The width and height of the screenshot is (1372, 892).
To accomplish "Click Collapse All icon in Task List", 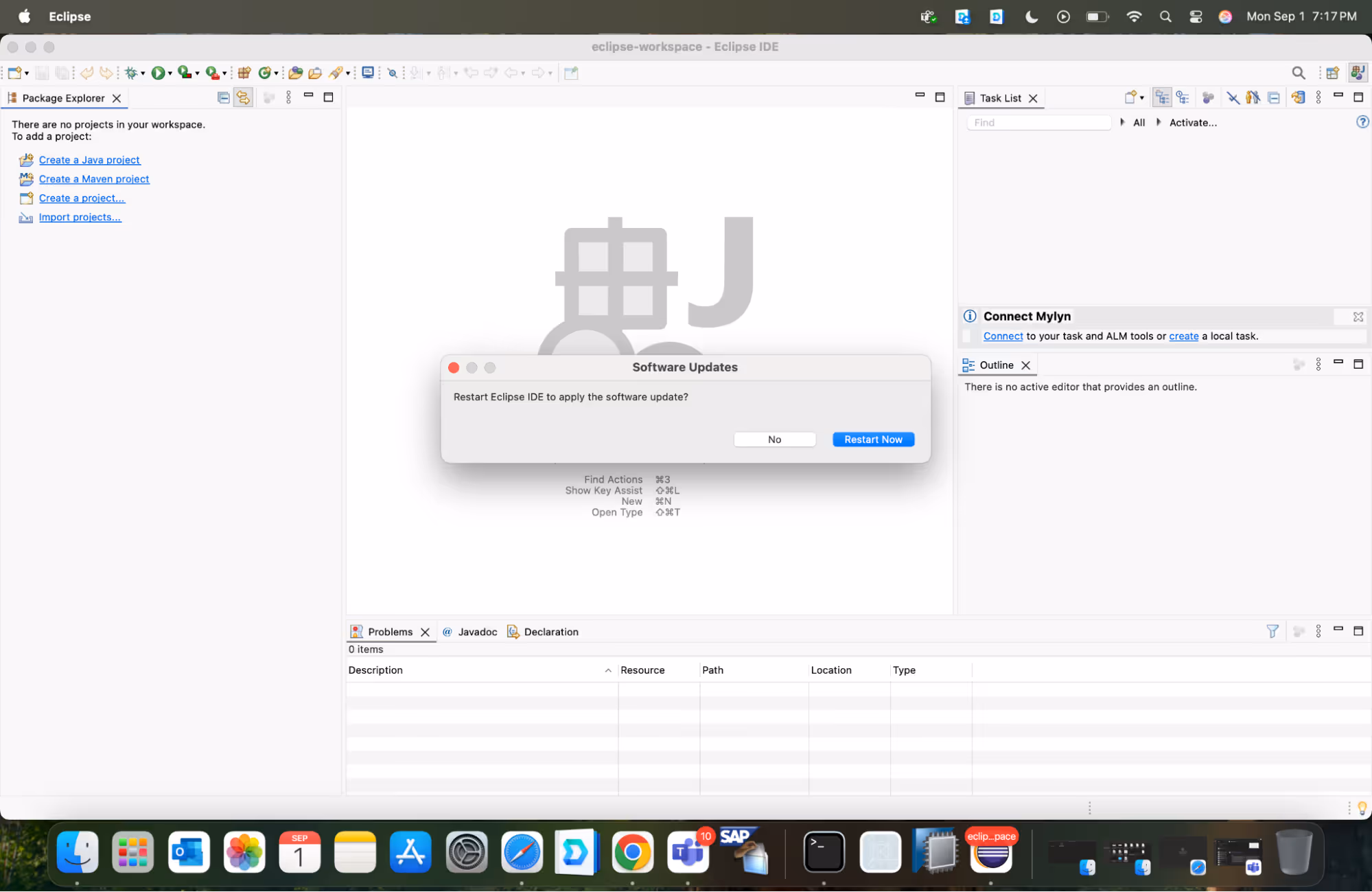I will 1274,98.
